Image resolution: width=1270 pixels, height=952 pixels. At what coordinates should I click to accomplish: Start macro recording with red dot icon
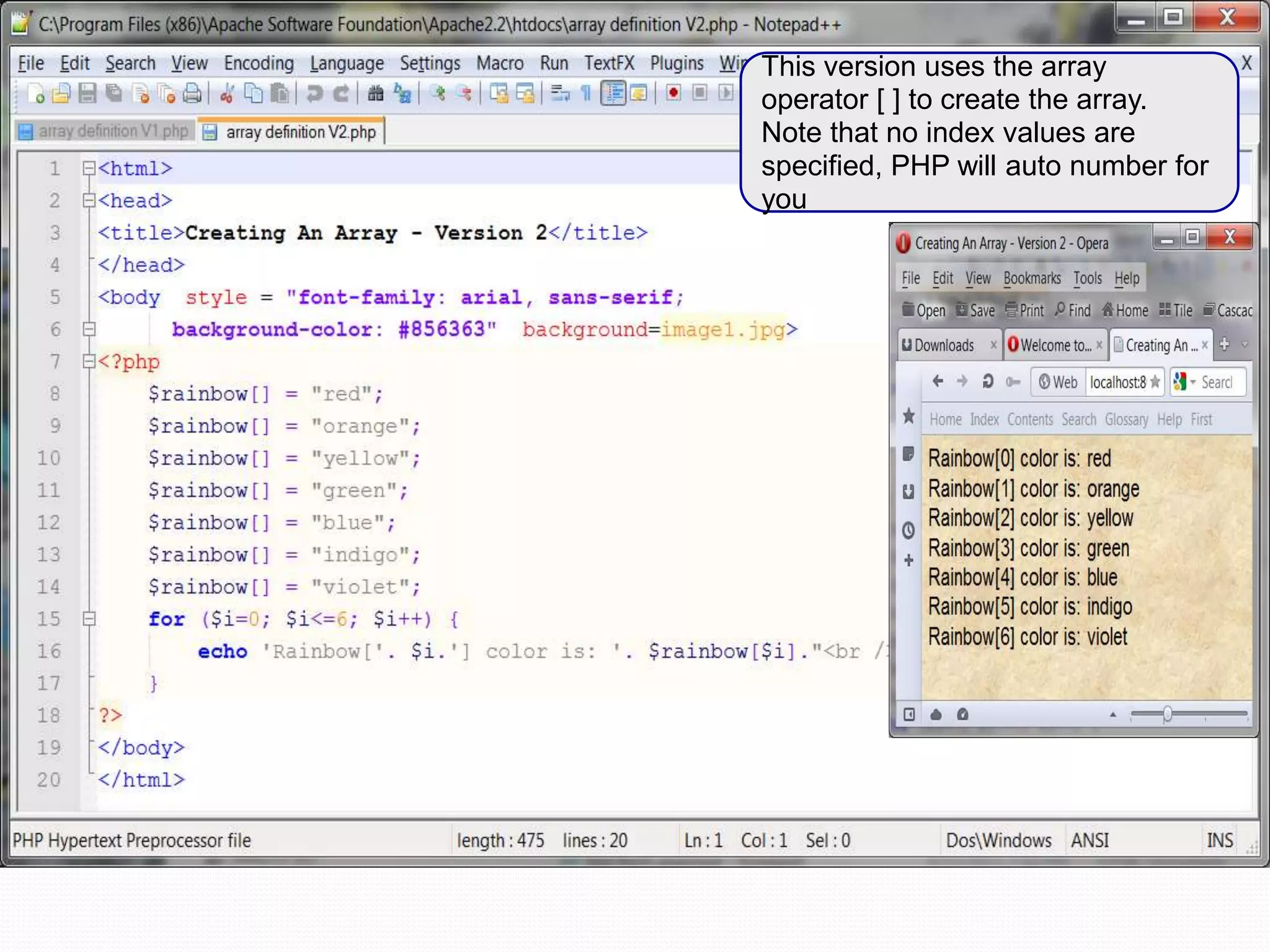point(673,93)
